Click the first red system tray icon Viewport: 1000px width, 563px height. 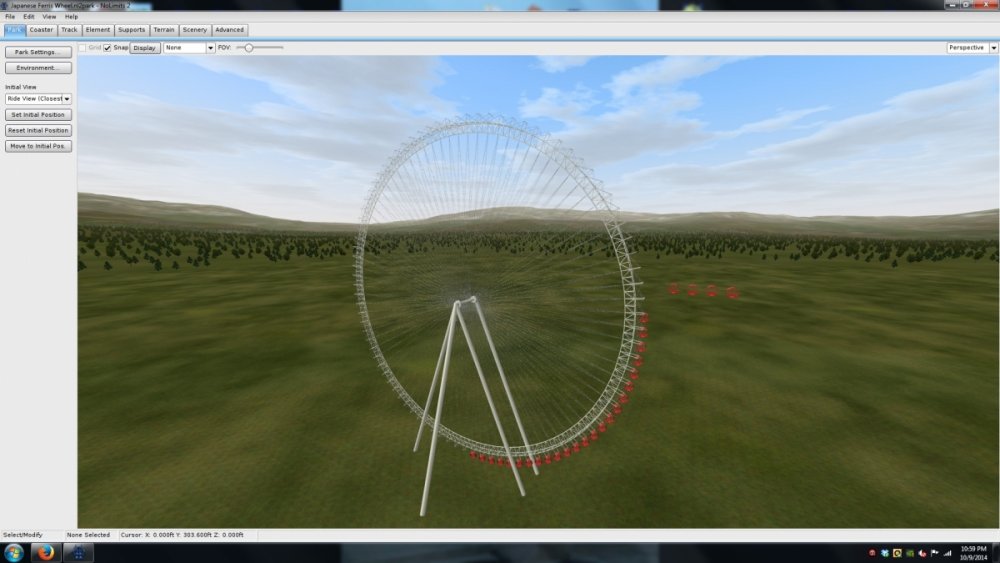(872, 553)
